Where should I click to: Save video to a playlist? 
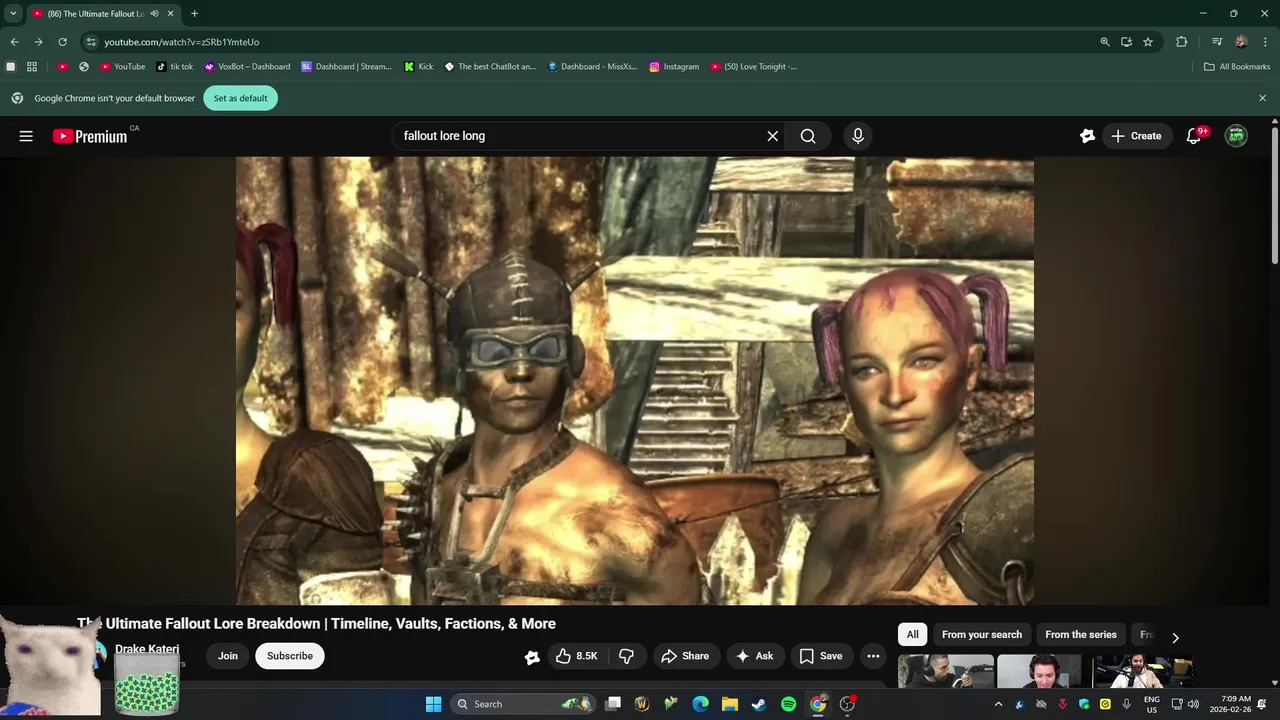pos(821,656)
